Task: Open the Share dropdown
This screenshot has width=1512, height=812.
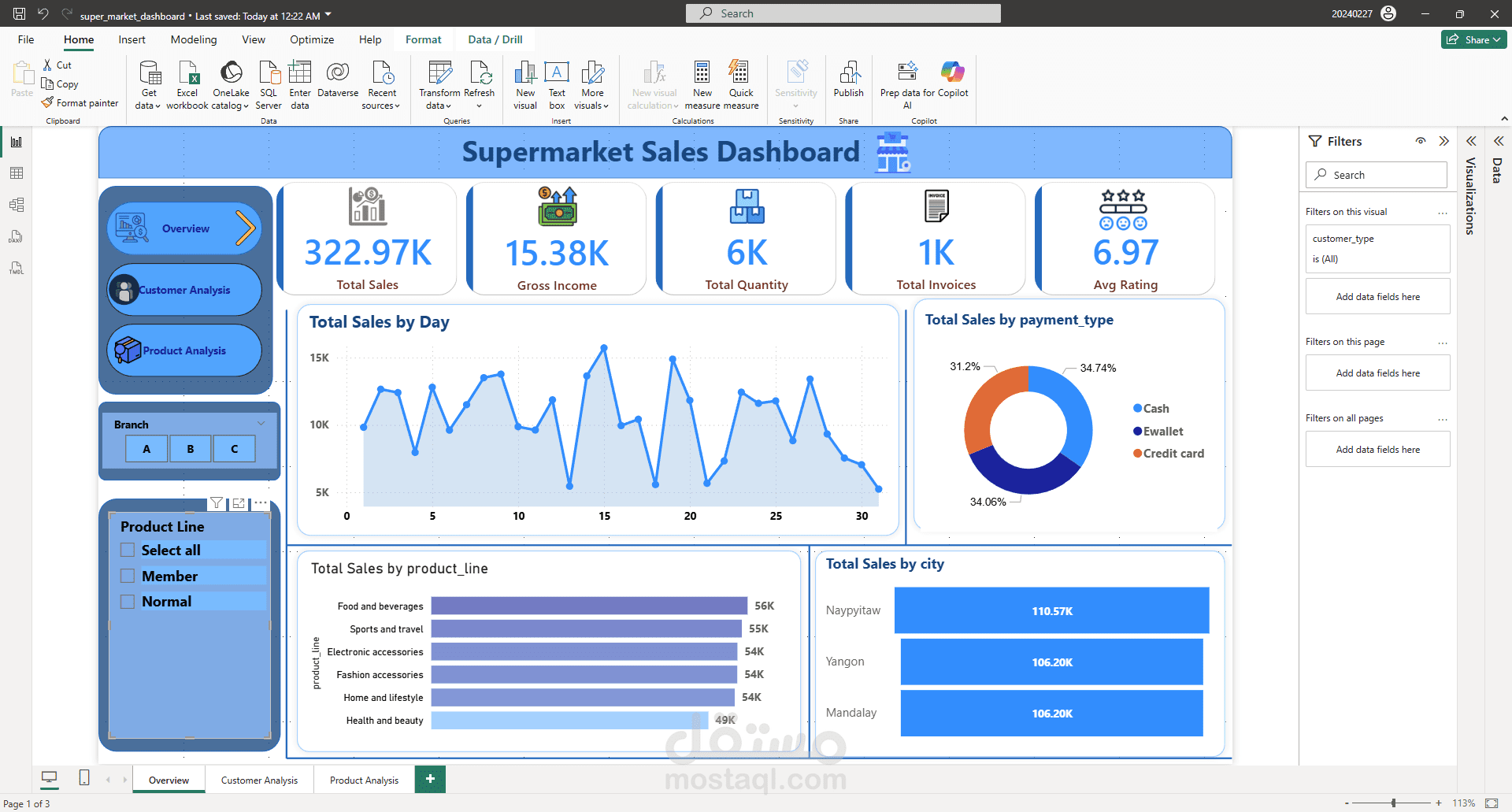Action: (1474, 39)
